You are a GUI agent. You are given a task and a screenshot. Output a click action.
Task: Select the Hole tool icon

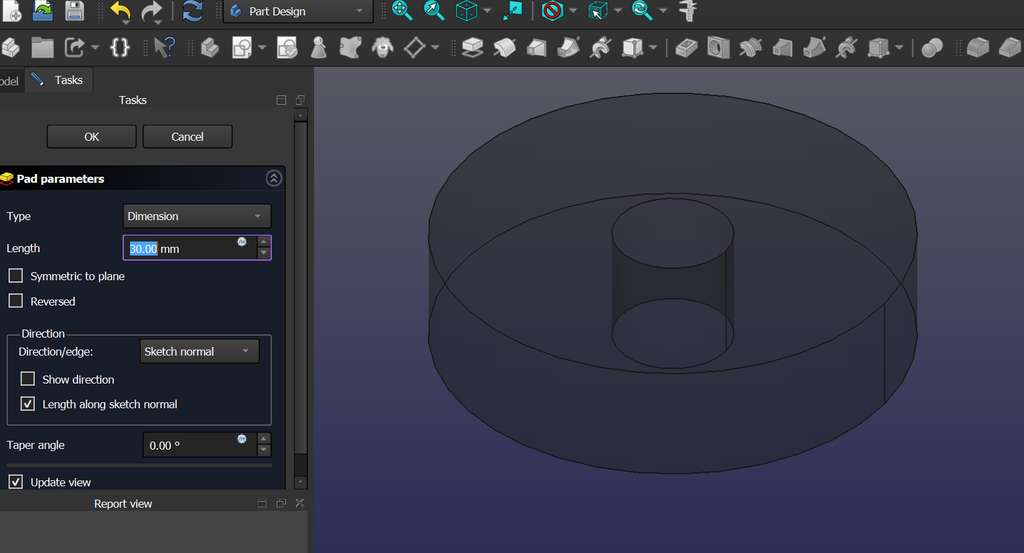[718, 48]
